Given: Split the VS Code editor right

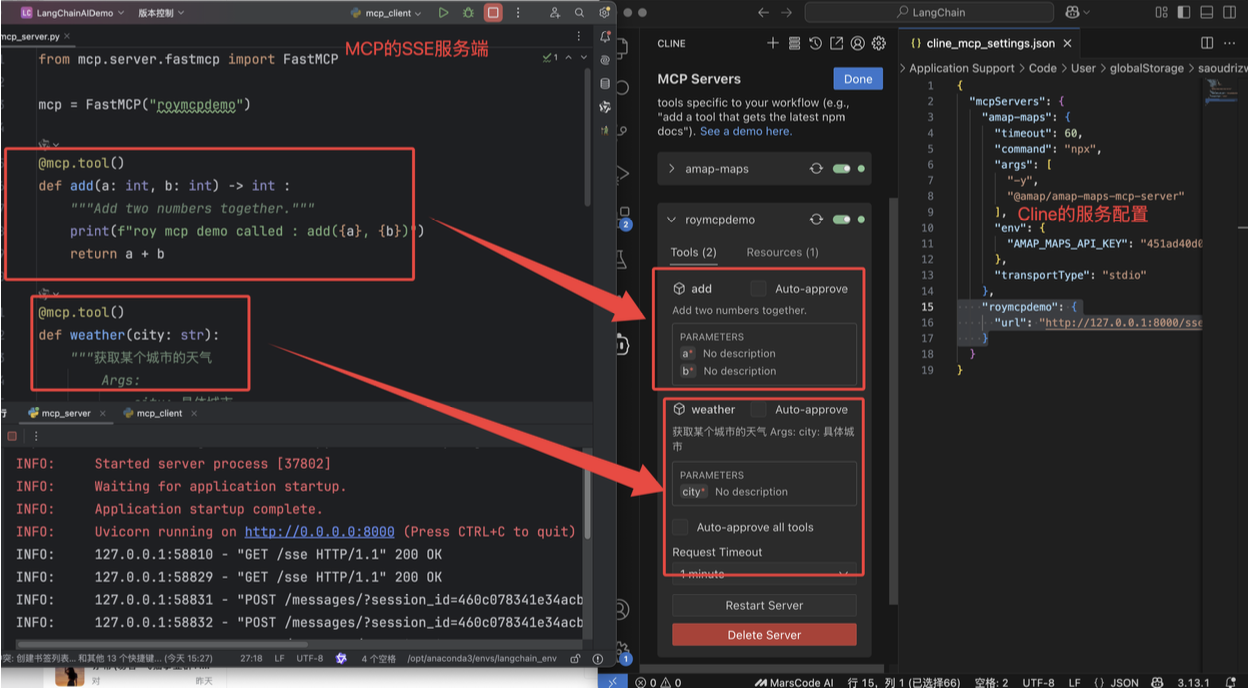Looking at the screenshot, I should [x=1207, y=43].
